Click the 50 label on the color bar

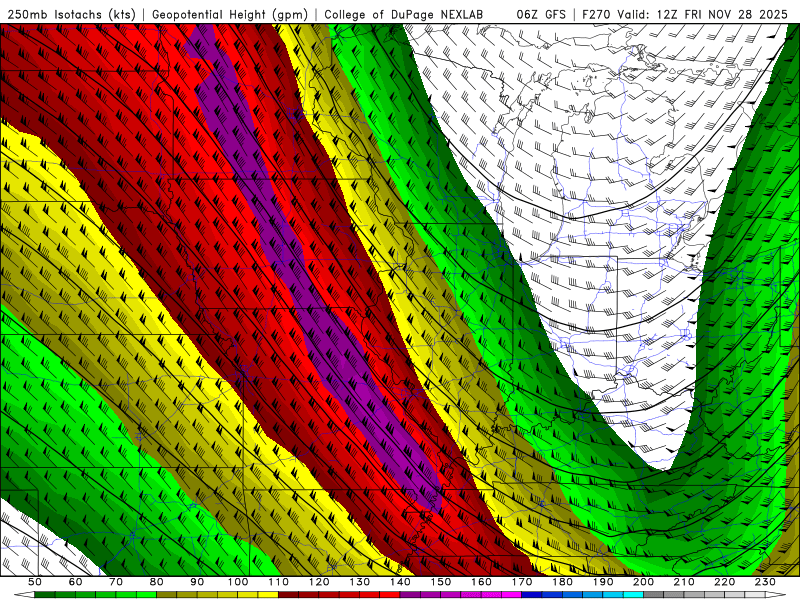(x=35, y=582)
